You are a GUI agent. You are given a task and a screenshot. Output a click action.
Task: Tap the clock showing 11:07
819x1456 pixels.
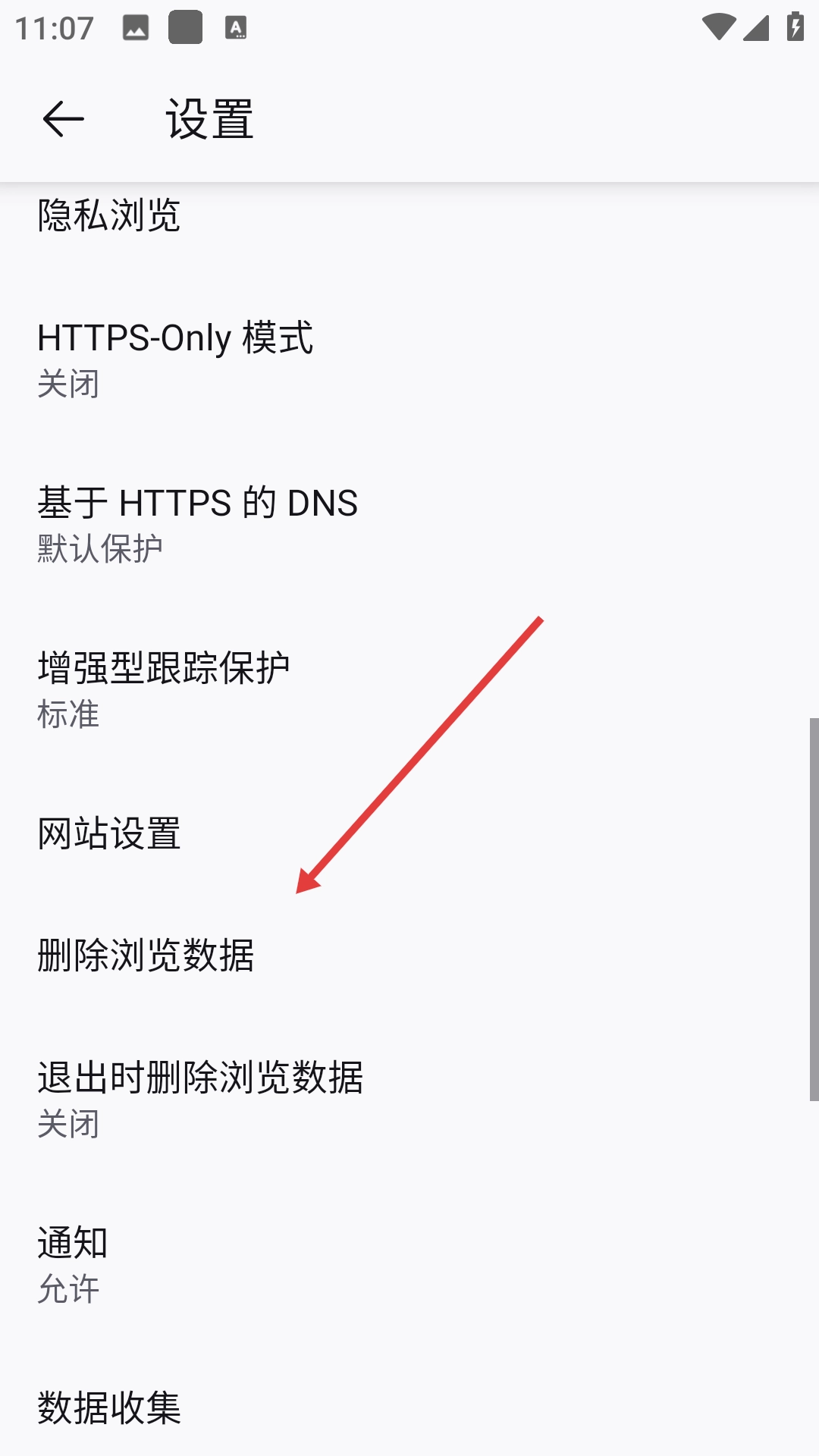55,29
